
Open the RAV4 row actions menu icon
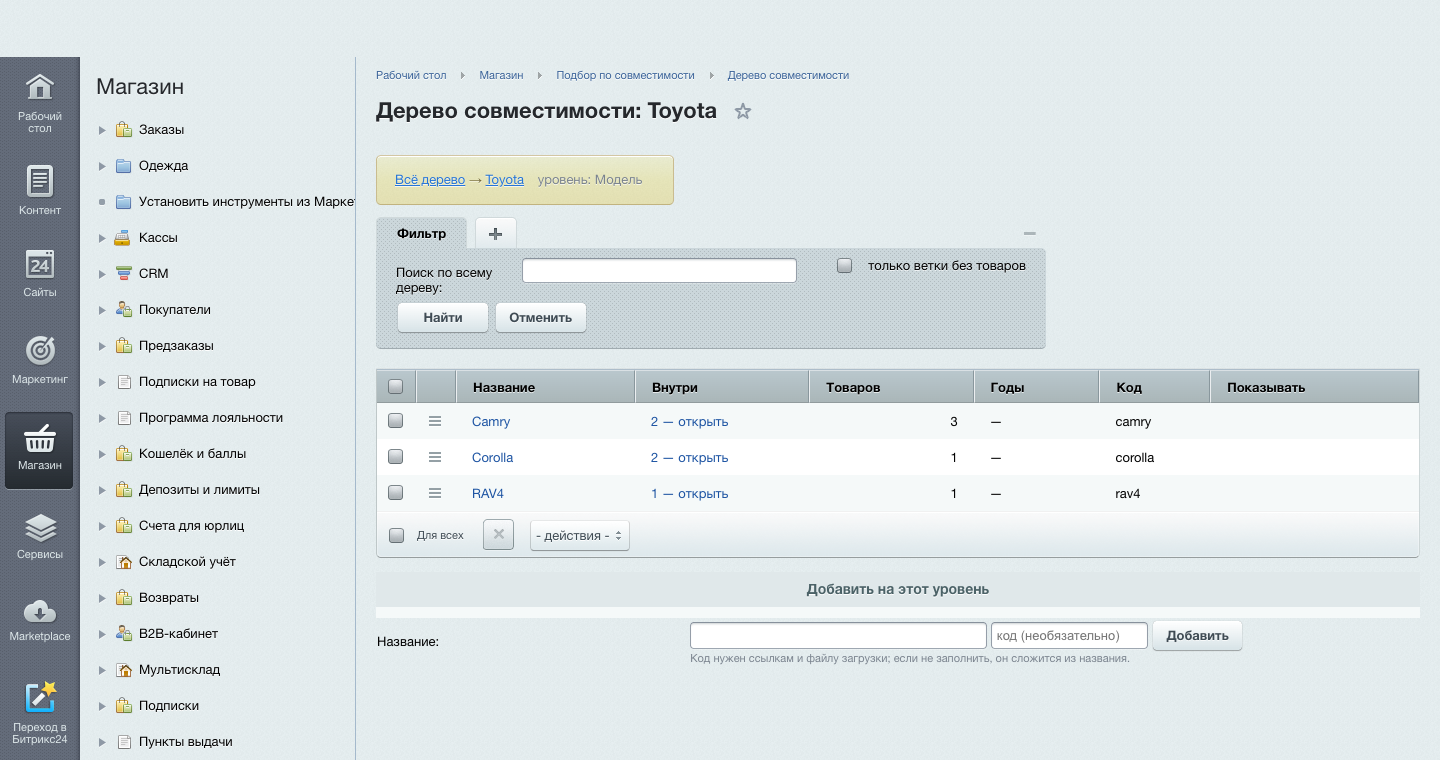point(435,493)
